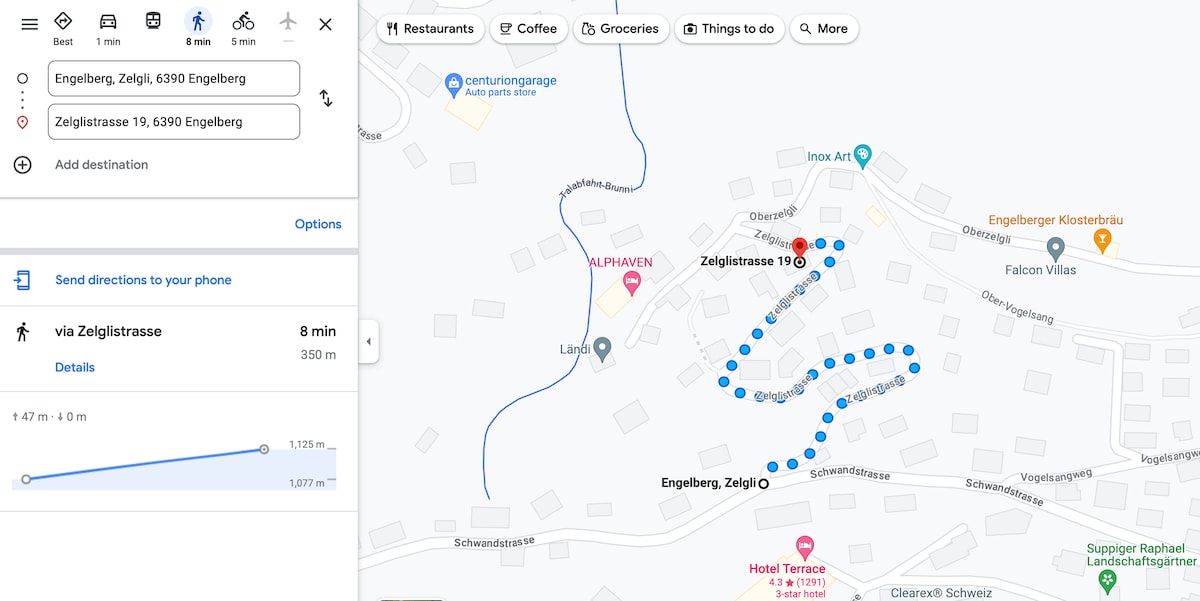The height and width of the screenshot is (601, 1200).
Task: Click Send directions to your phone
Action: (143, 280)
